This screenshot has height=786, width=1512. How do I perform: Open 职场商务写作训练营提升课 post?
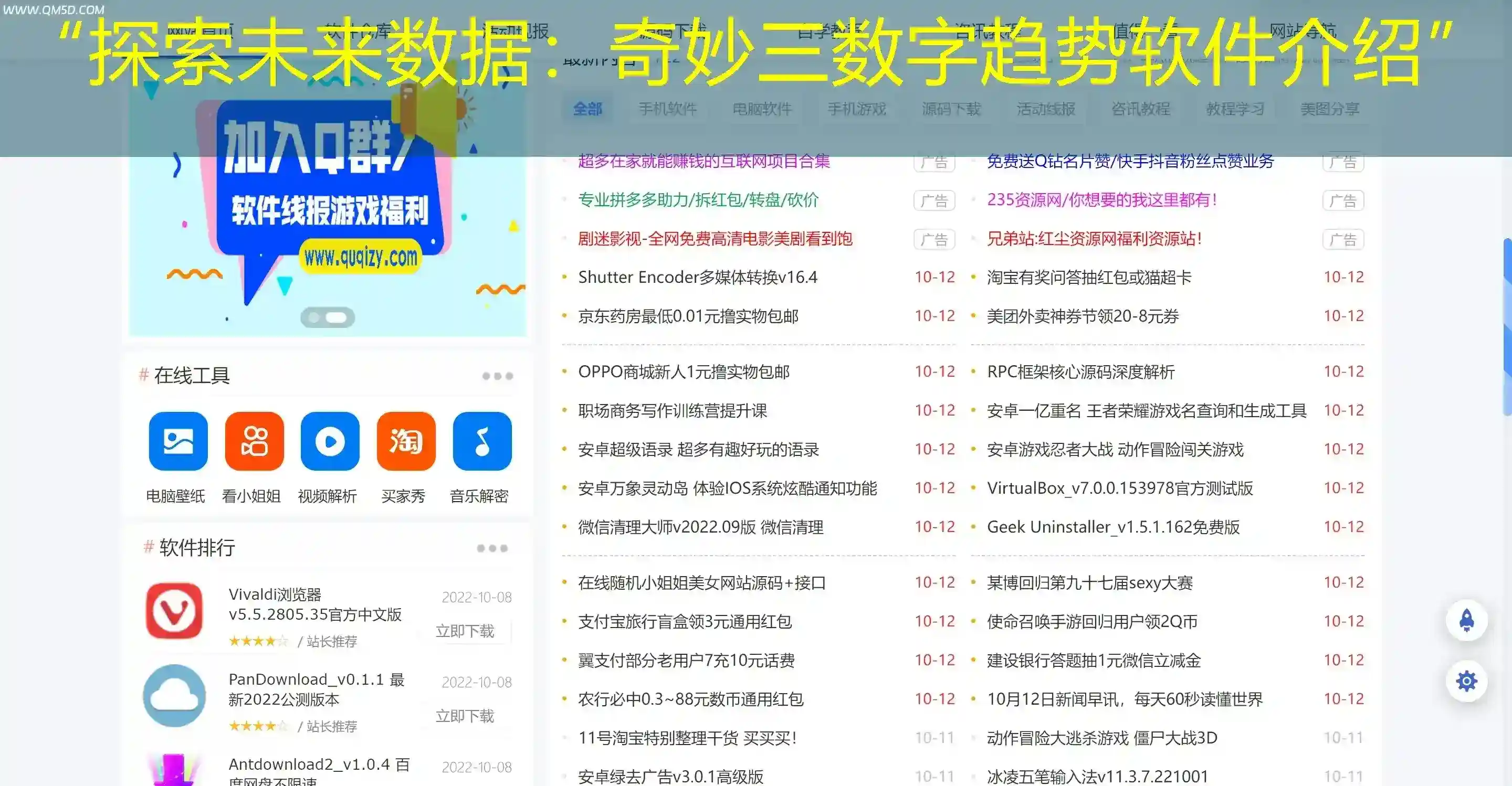pos(673,411)
